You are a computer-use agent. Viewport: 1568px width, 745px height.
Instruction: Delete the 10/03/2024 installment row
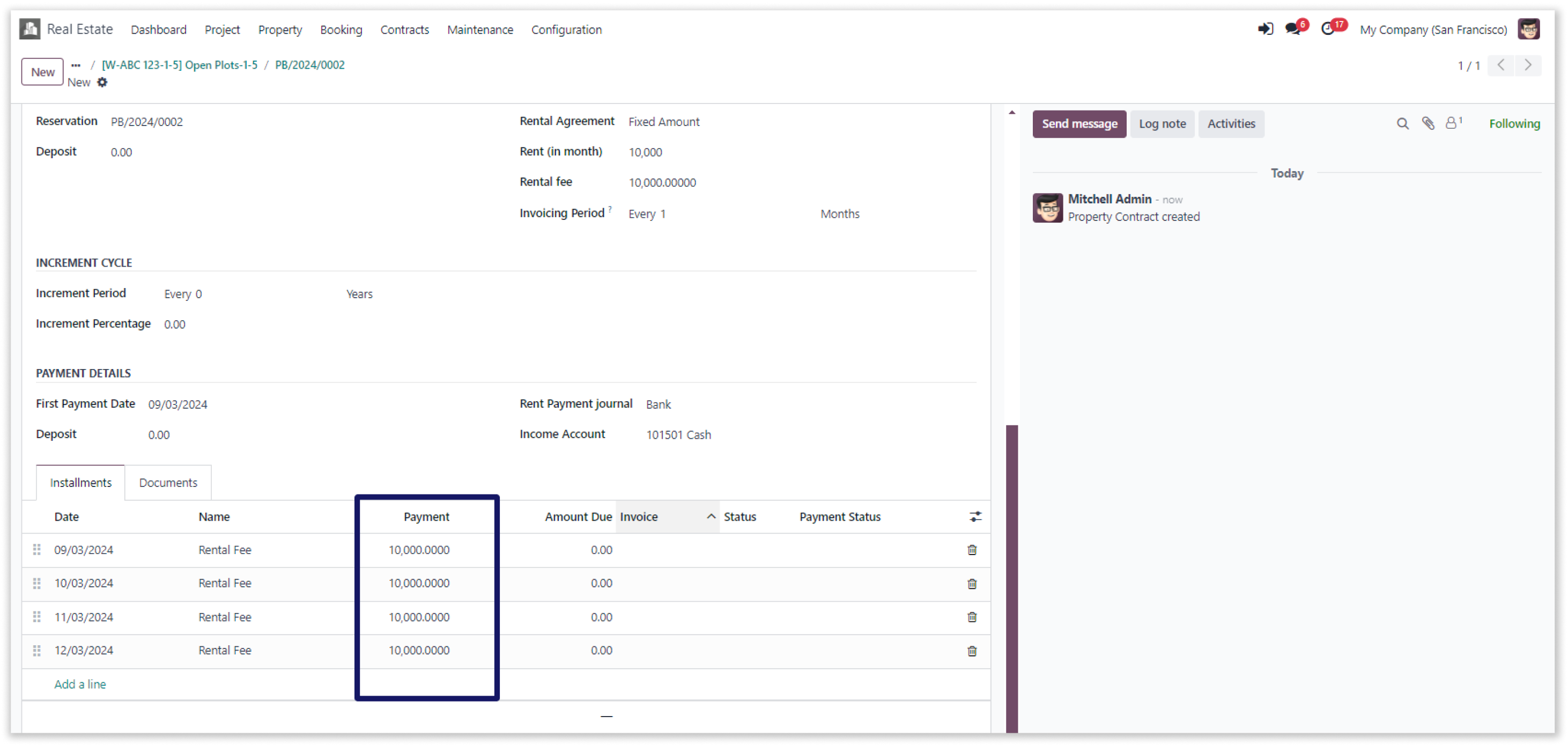[972, 583]
